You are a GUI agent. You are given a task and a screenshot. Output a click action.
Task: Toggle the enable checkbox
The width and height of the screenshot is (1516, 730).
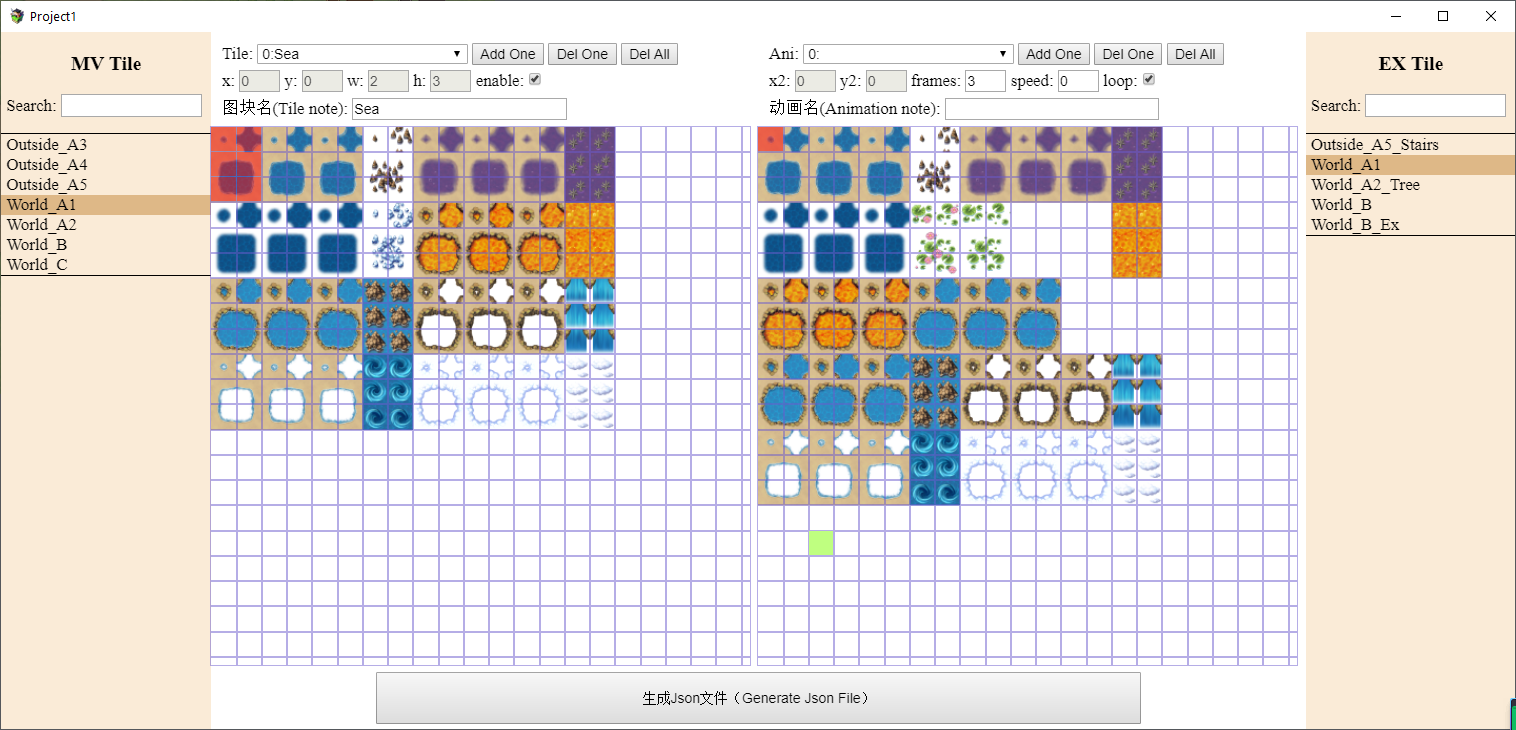pos(535,80)
